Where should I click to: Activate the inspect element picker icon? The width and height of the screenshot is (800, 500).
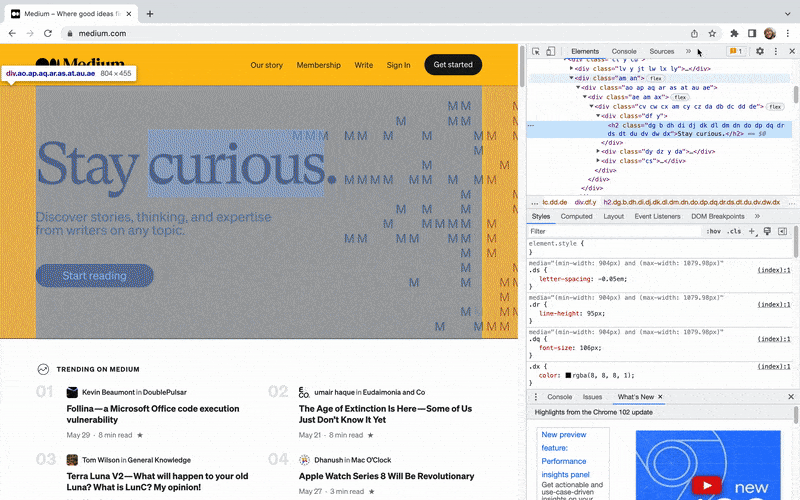pos(536,52)
